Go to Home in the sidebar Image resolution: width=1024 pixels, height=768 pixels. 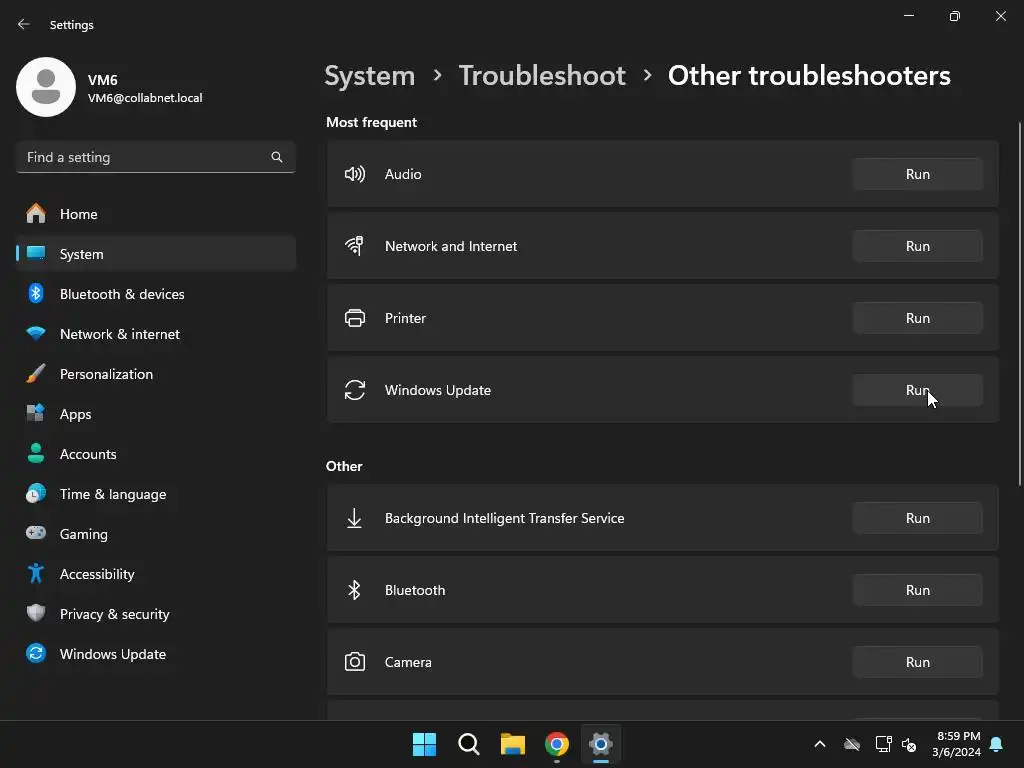click(155, 214)
